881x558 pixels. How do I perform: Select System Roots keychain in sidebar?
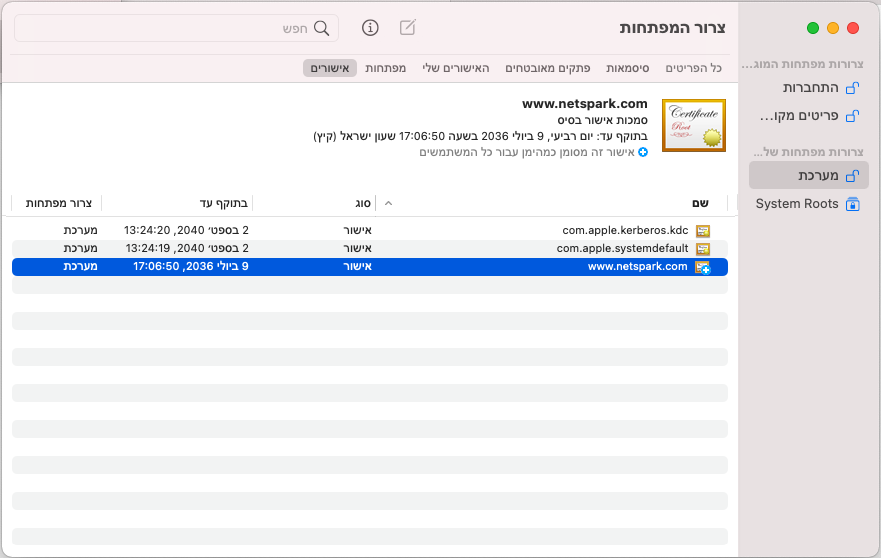tap(809, 204)
